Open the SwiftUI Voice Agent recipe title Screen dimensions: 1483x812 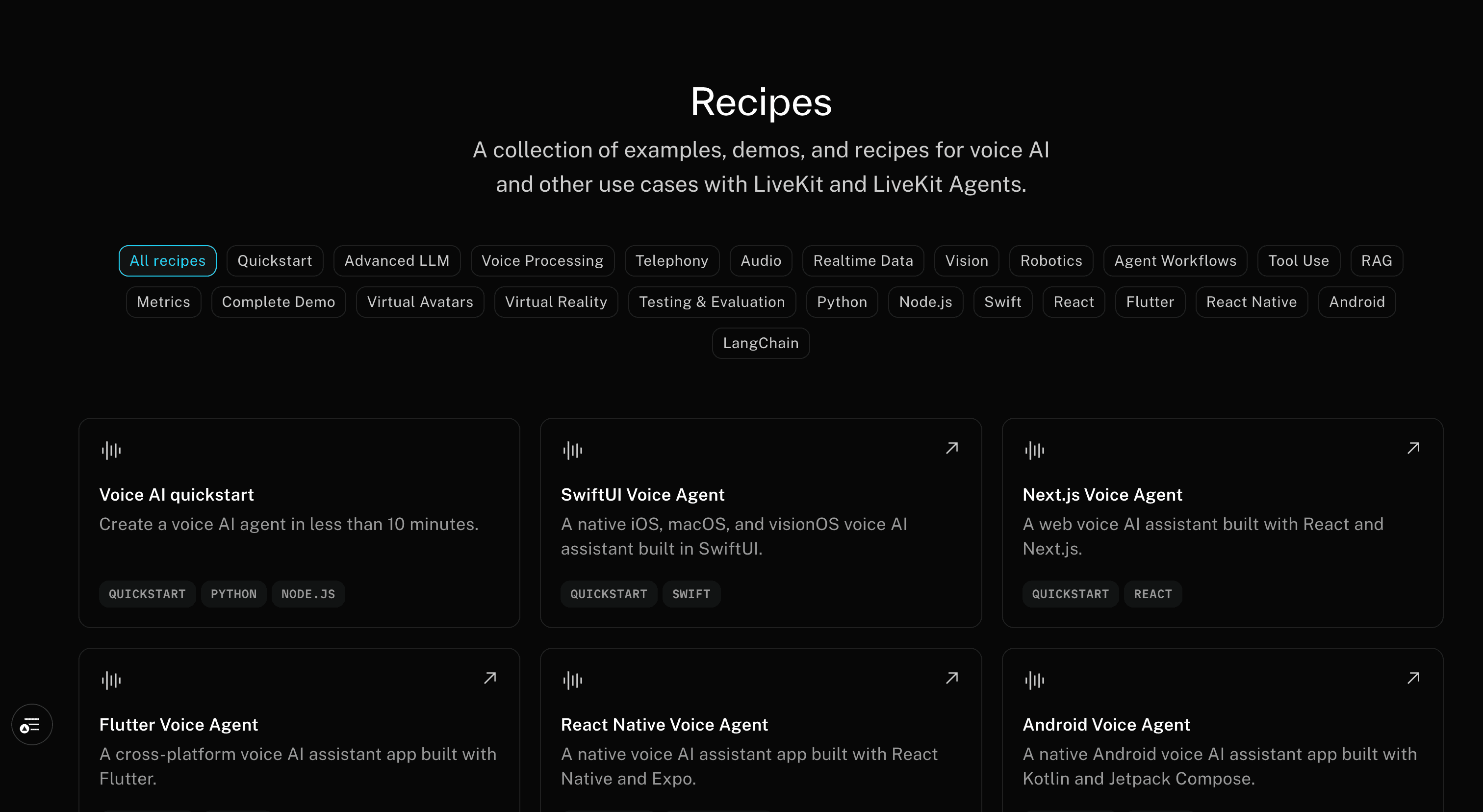(642, 495)
